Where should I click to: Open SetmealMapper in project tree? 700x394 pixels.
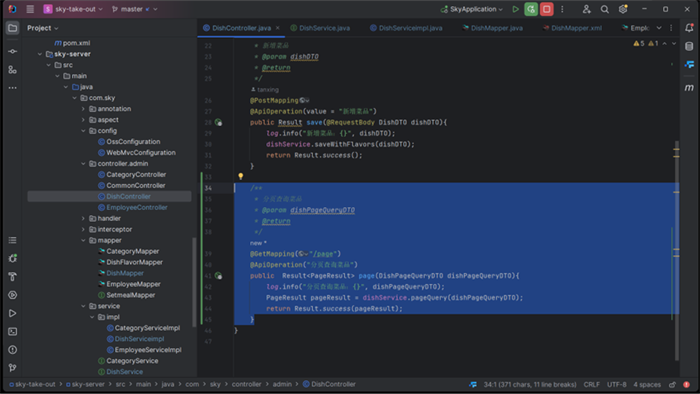click(x=126, y=295)
